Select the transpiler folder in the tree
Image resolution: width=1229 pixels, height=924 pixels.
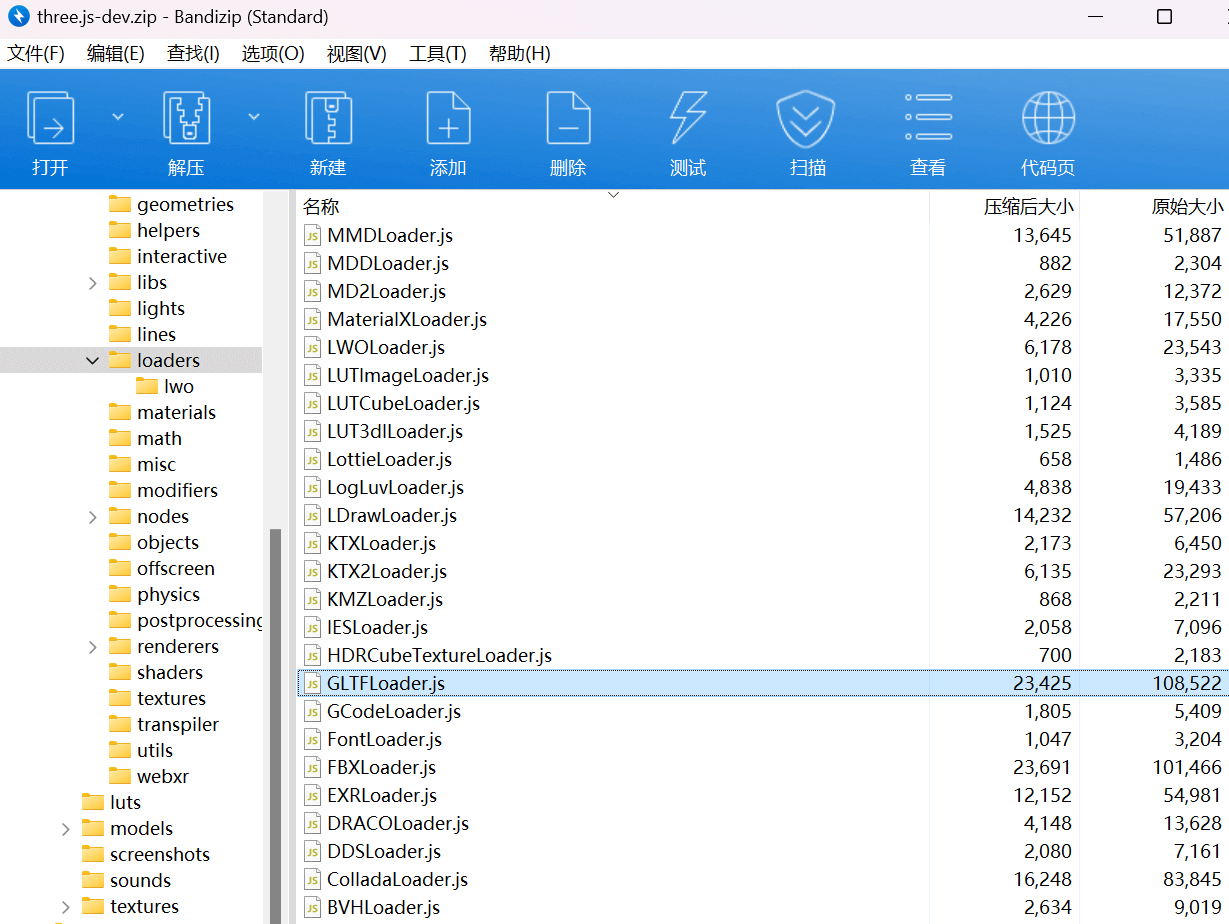(x=178, y=724)
